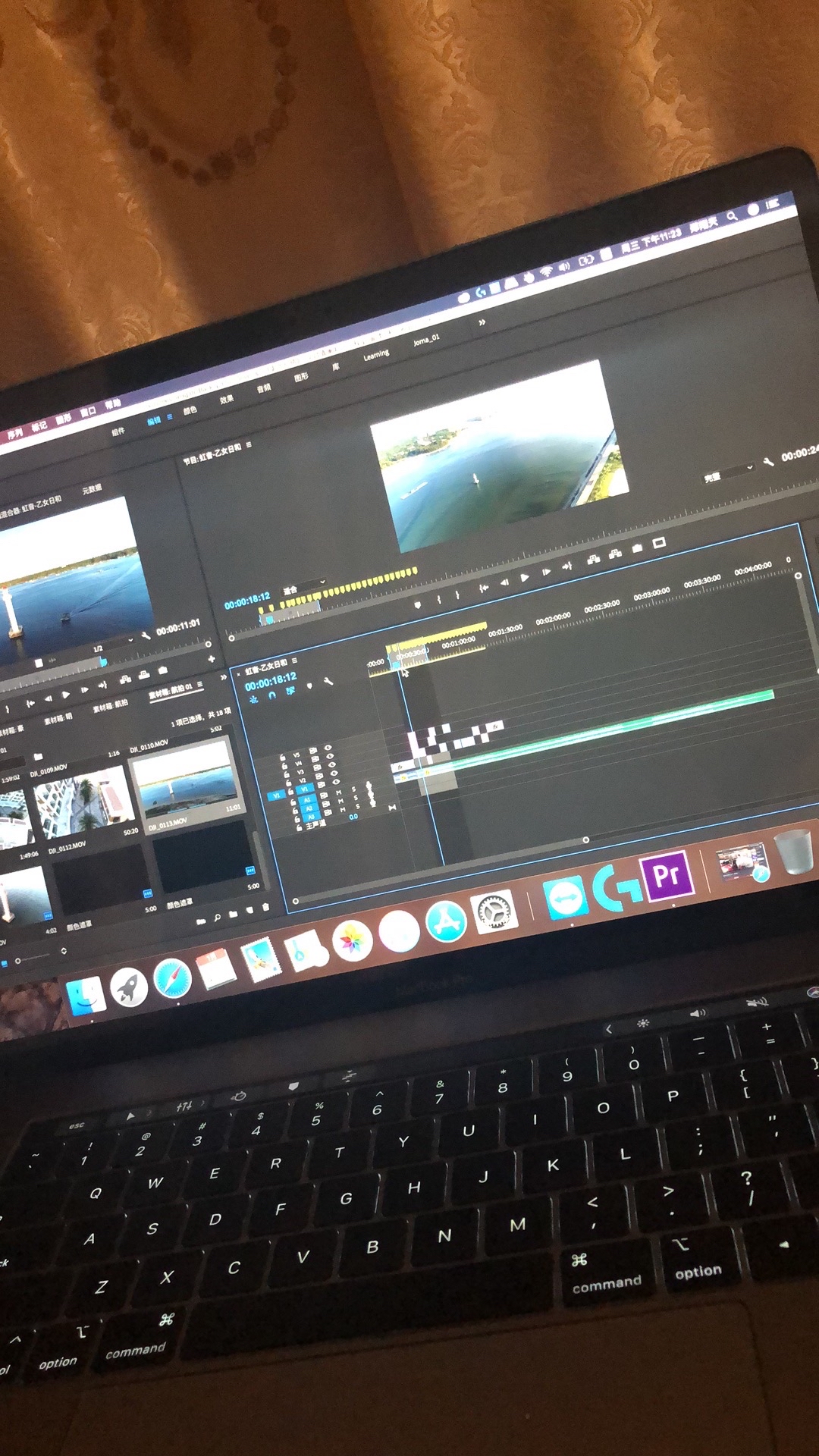819x1456 pixels.
Task: Toggle V1 source patching indicator
Action: [276, 795]
